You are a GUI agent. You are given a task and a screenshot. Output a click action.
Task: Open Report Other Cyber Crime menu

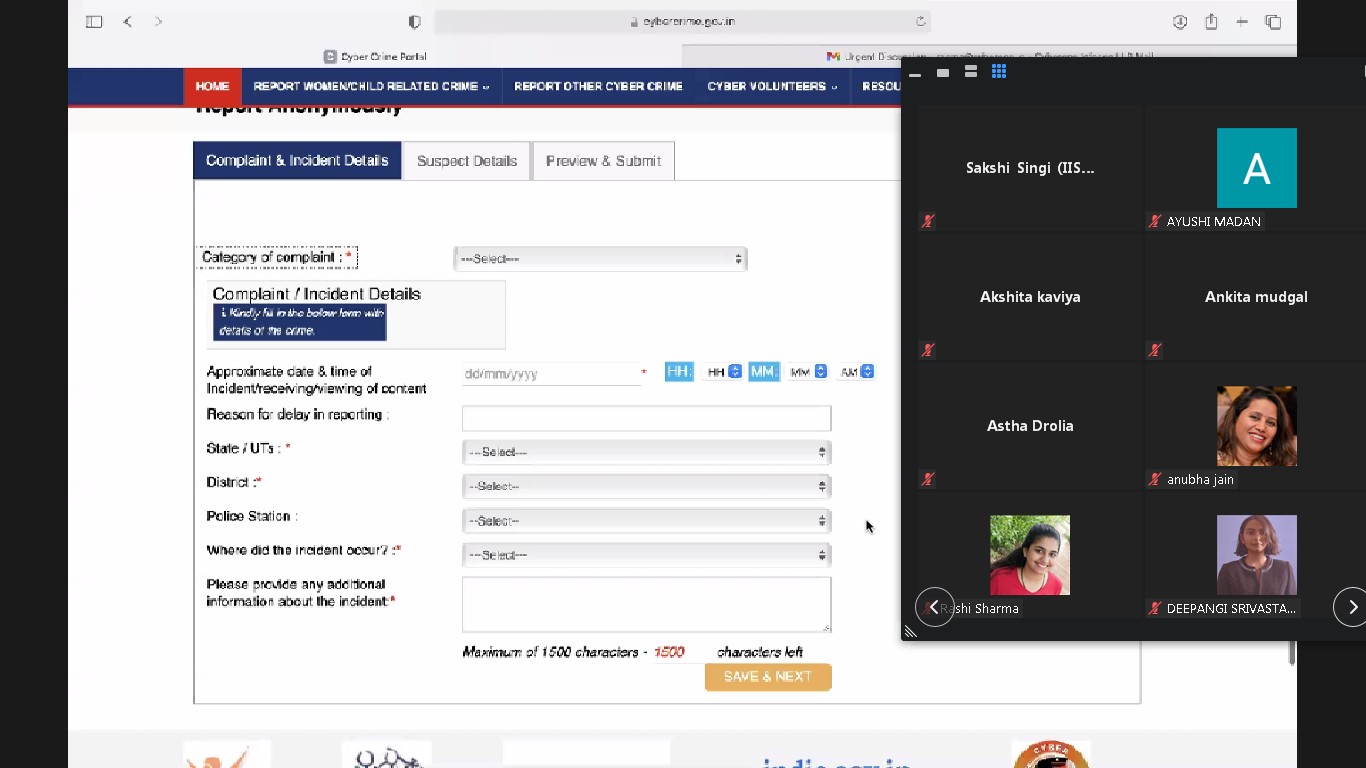tap(598, 87)
